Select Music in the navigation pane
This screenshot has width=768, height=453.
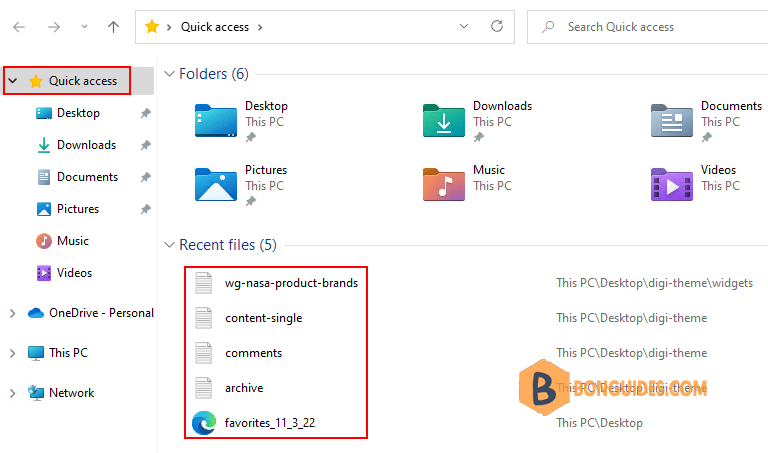pos(72,241)
